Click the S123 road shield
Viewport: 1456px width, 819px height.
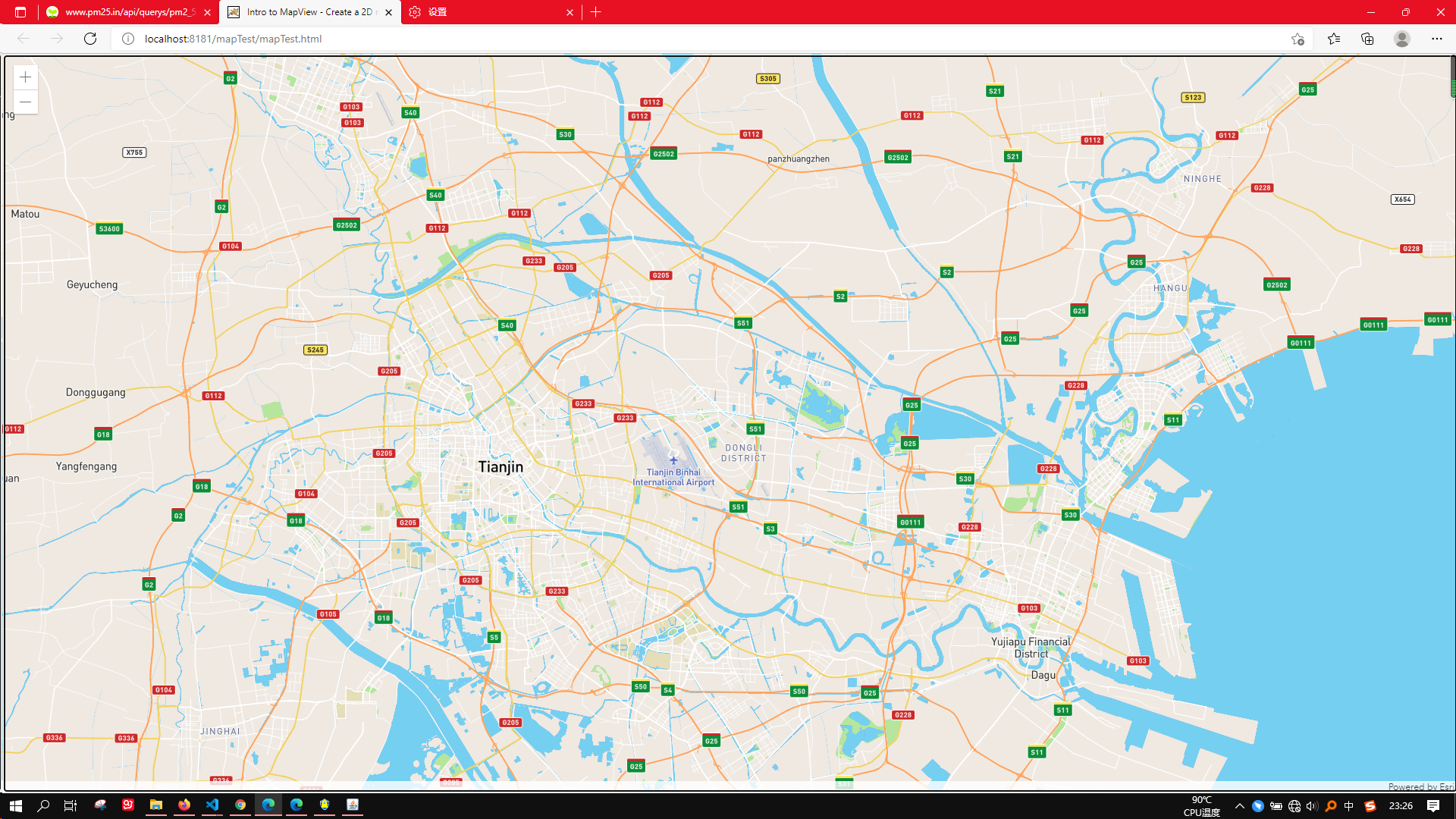tap(1193, 98)
